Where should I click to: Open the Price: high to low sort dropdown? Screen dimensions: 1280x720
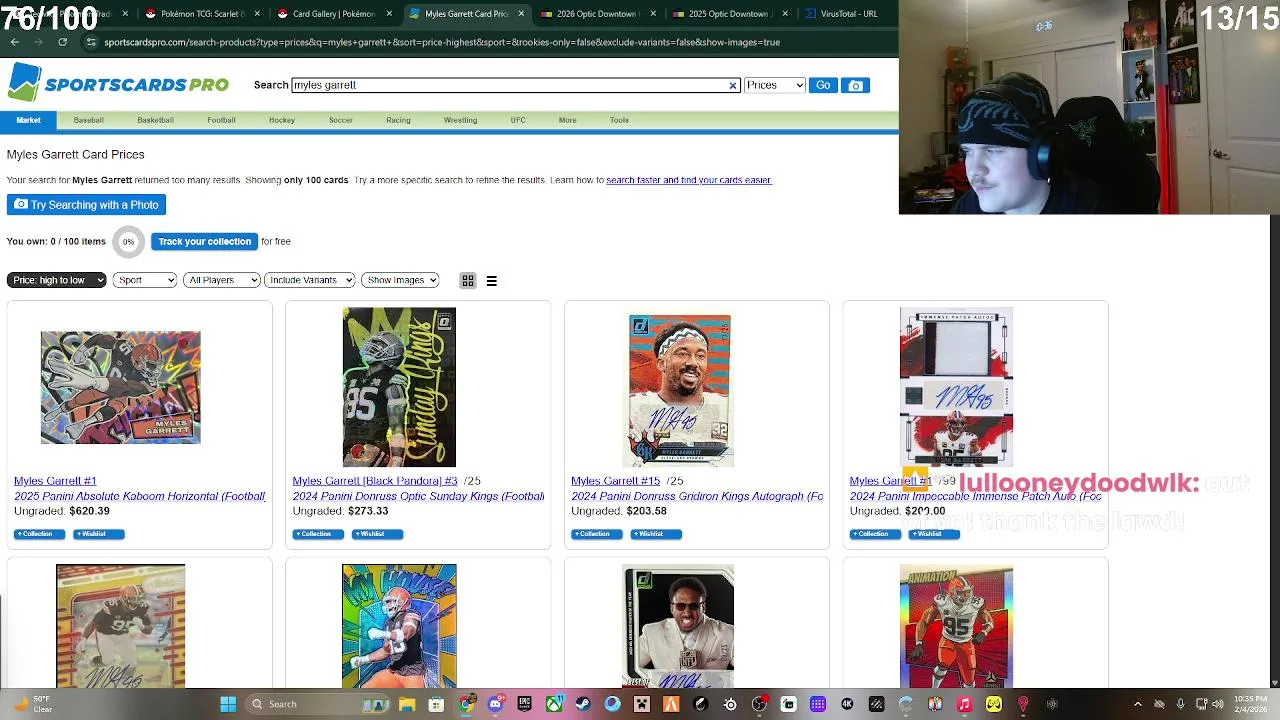pos(56,280)
